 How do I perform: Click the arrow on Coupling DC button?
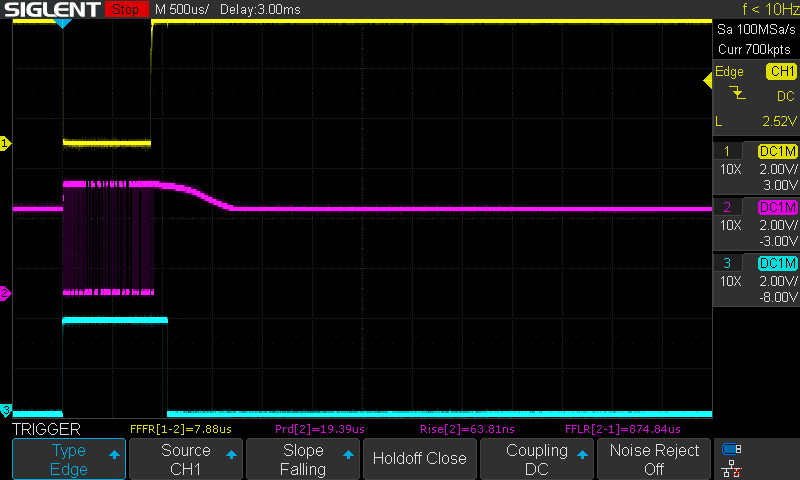582,454
